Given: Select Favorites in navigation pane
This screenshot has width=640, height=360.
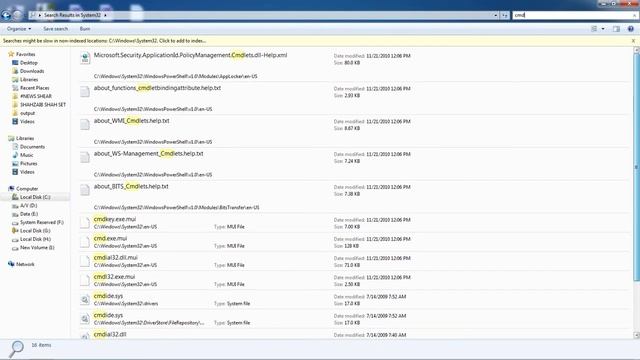Looking at the screenshot, I should (25, 54).
